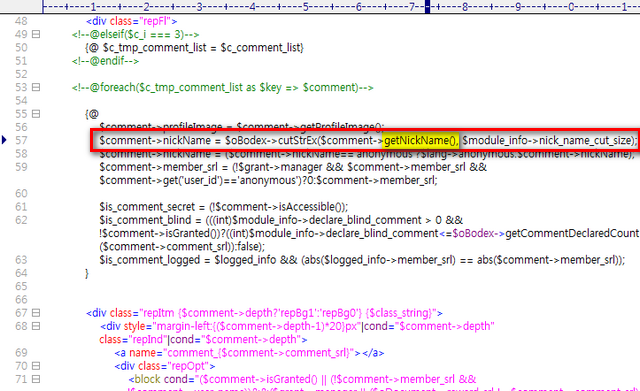Click the div class="repItm line 67
The width and height of the screenshot is (640, 391).
pyautogui.click(x=264, y=313)
